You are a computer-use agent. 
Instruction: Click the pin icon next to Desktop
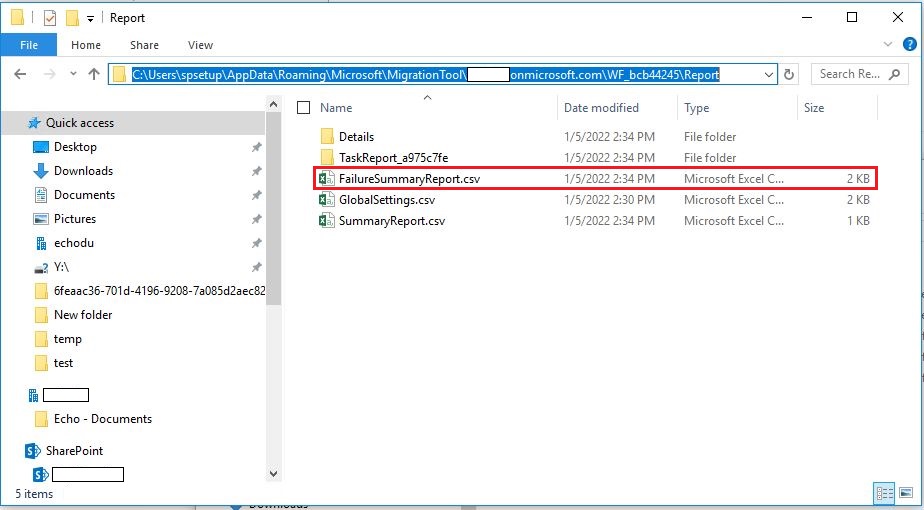pyautogui.click(x=256, y=147)
